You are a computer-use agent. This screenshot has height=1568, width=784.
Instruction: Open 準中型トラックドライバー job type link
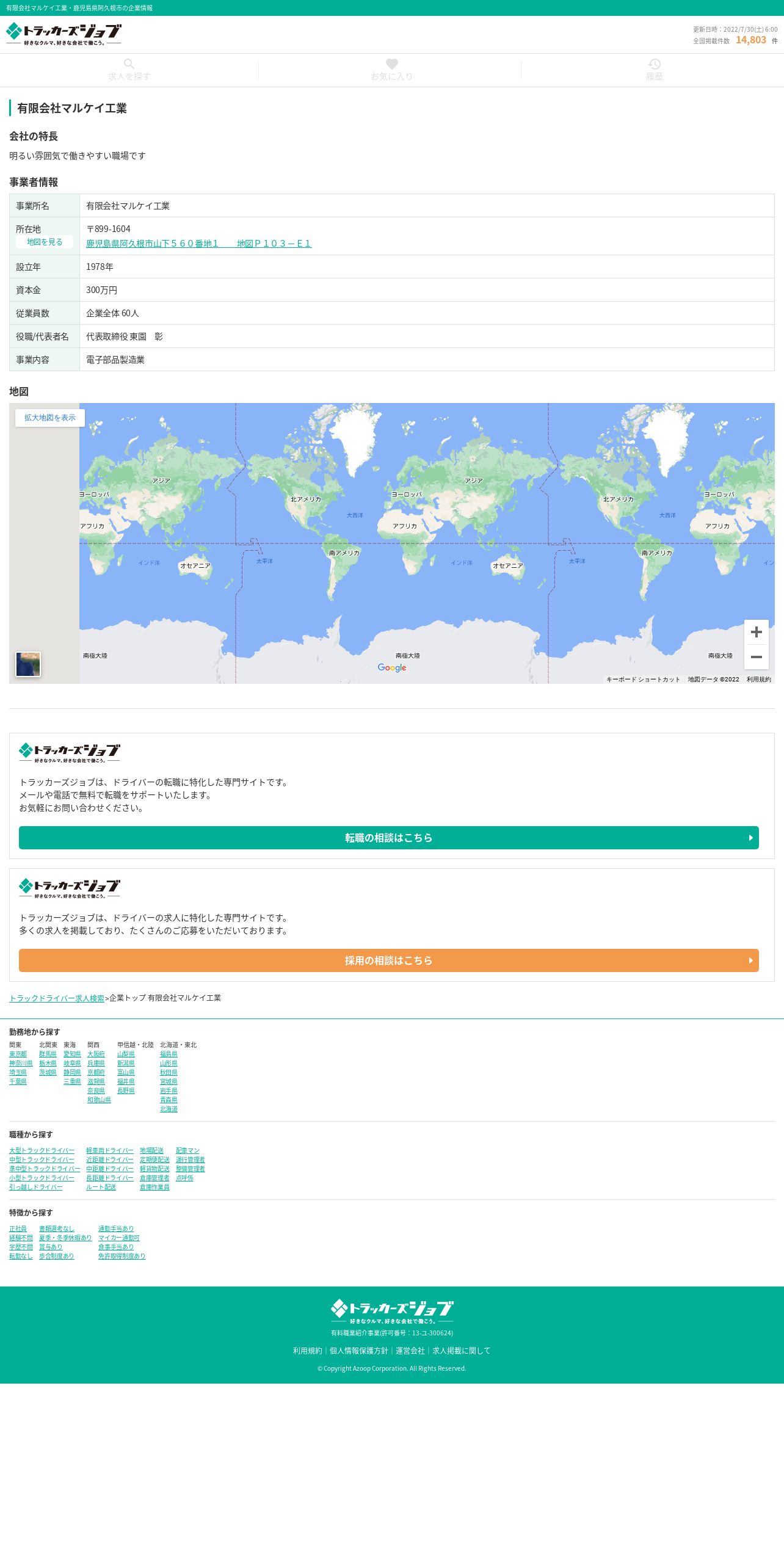click(45, 1169)
